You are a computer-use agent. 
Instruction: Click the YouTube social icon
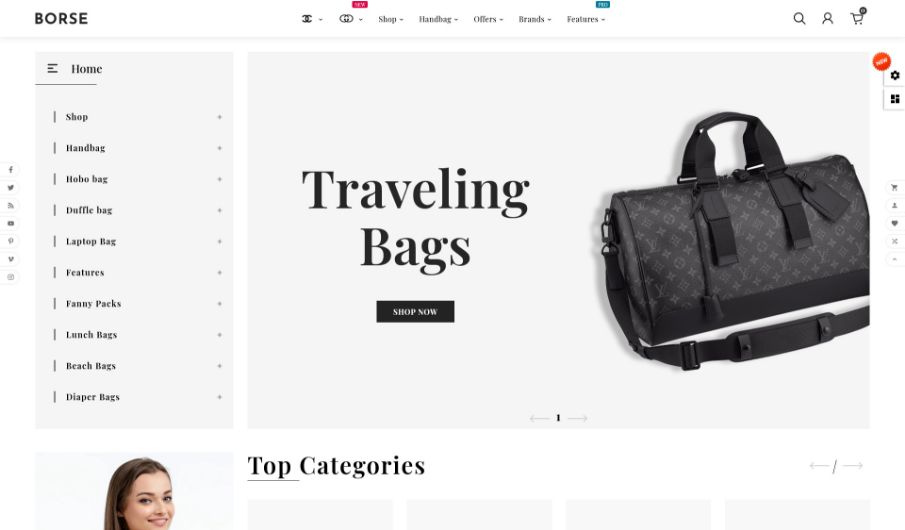pos(10,223)
